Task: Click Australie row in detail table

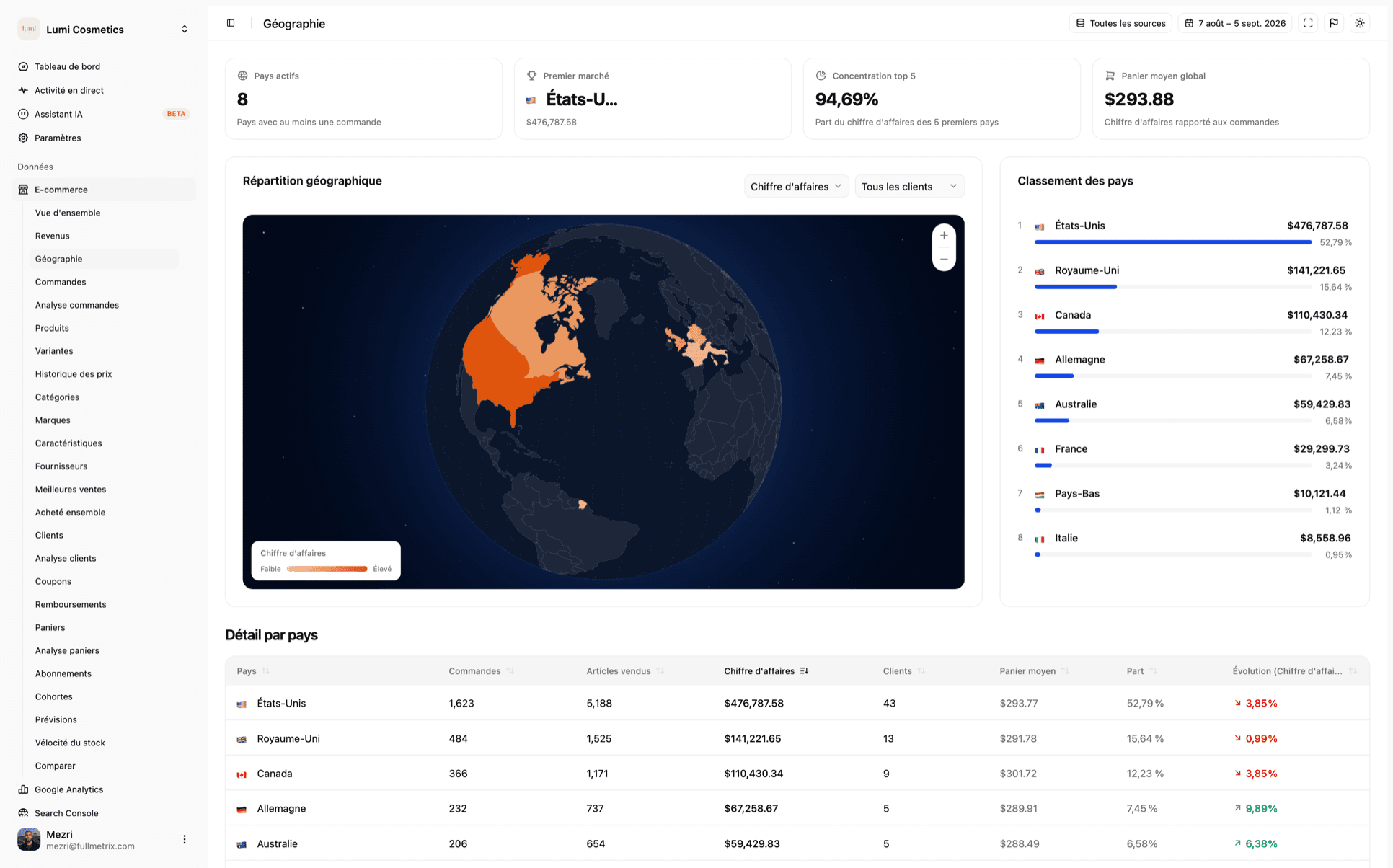Action: point(797,843)
